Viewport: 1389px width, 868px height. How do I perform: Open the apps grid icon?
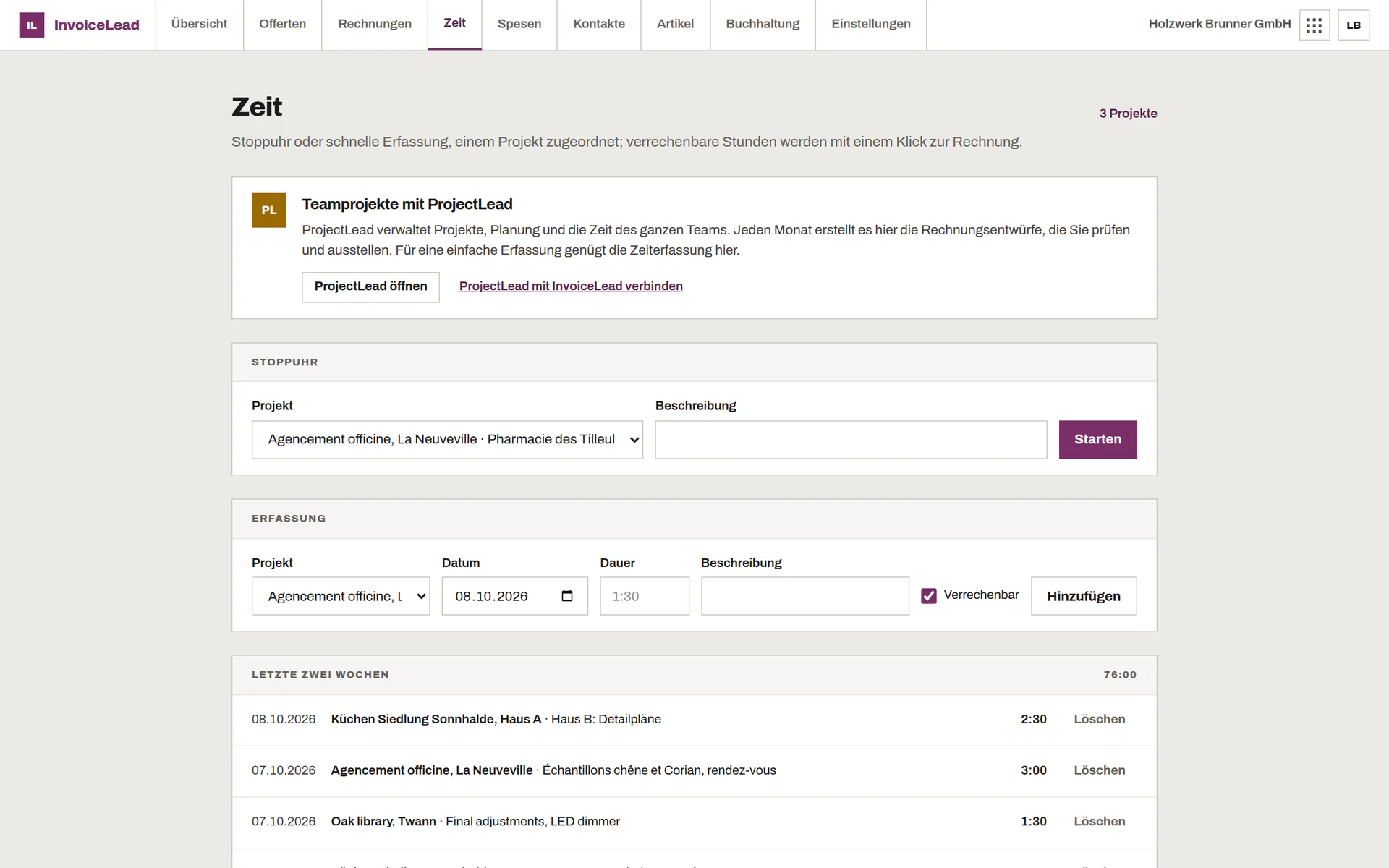[1314, 25]
